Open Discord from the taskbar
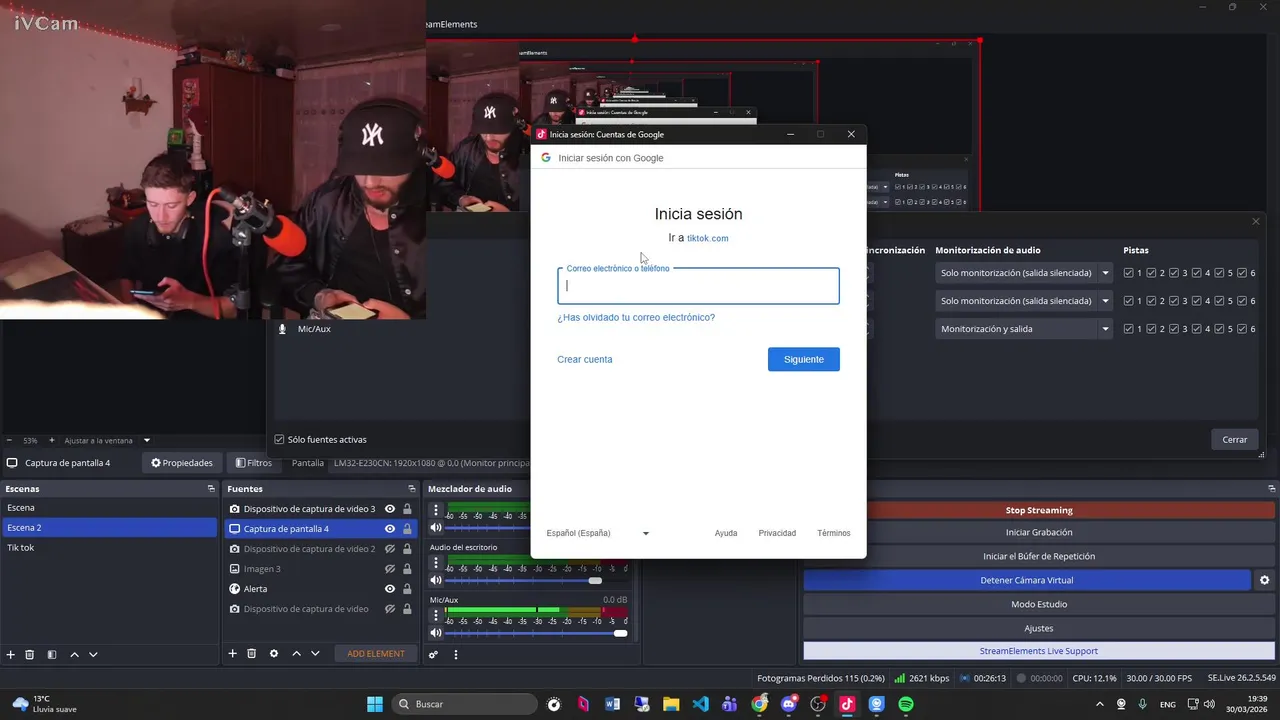1280x720 pixels. (789, 704)
